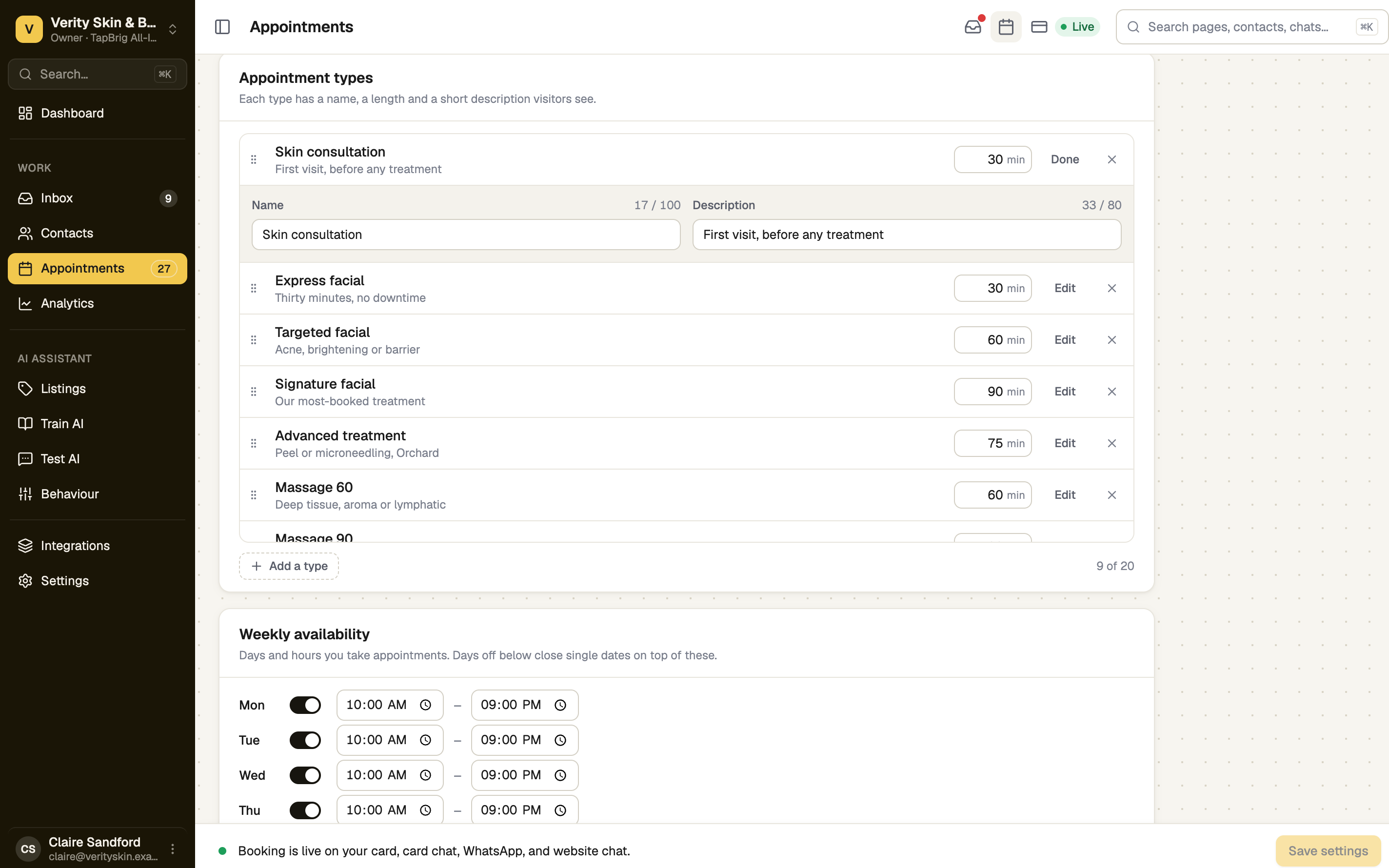Viewport: 1389px width, 868px height.
Task: Focus the top search pages field
Action: 1252,27
